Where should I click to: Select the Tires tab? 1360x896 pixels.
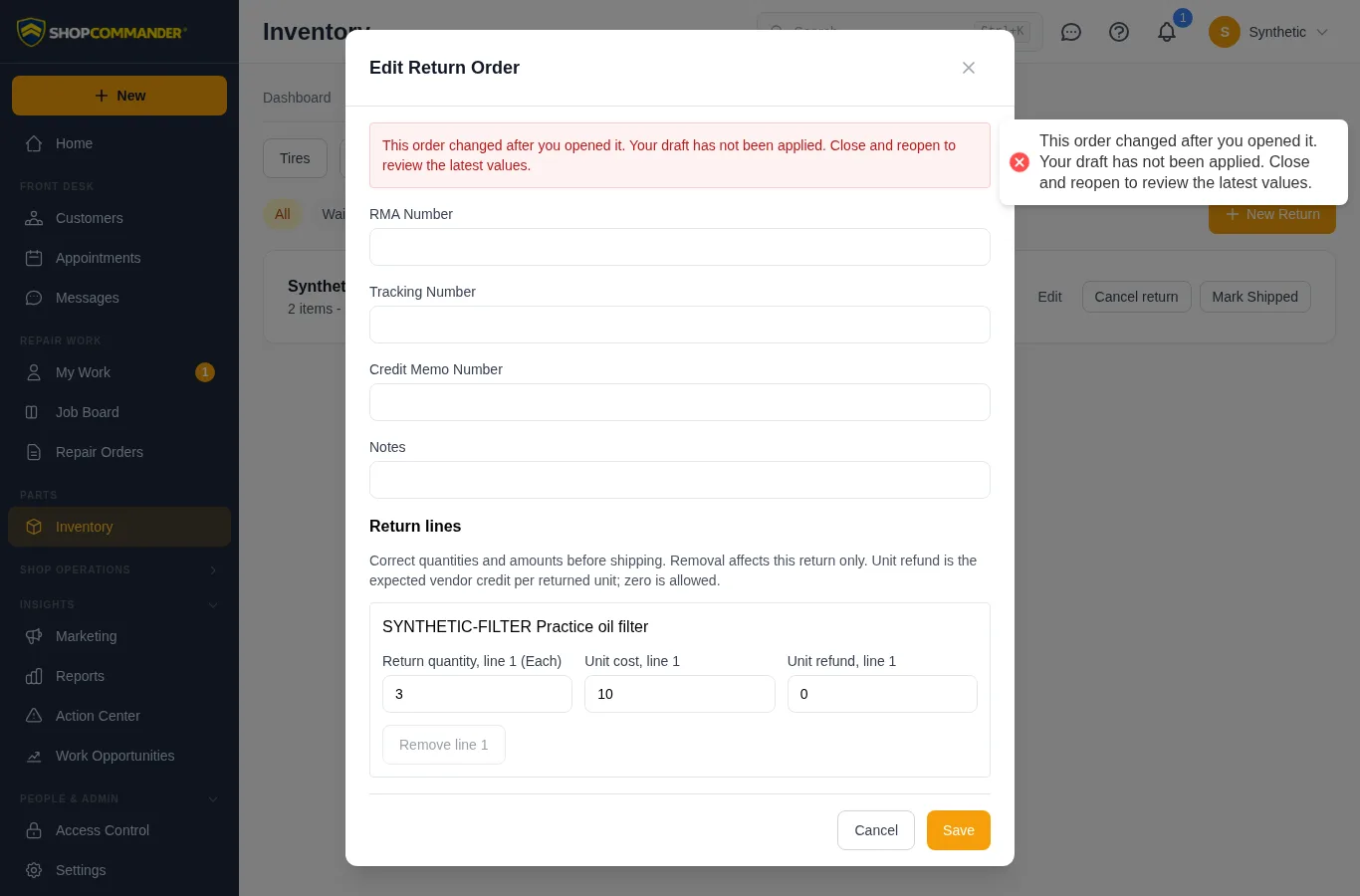pyautogui.click(x=295, y=158)
